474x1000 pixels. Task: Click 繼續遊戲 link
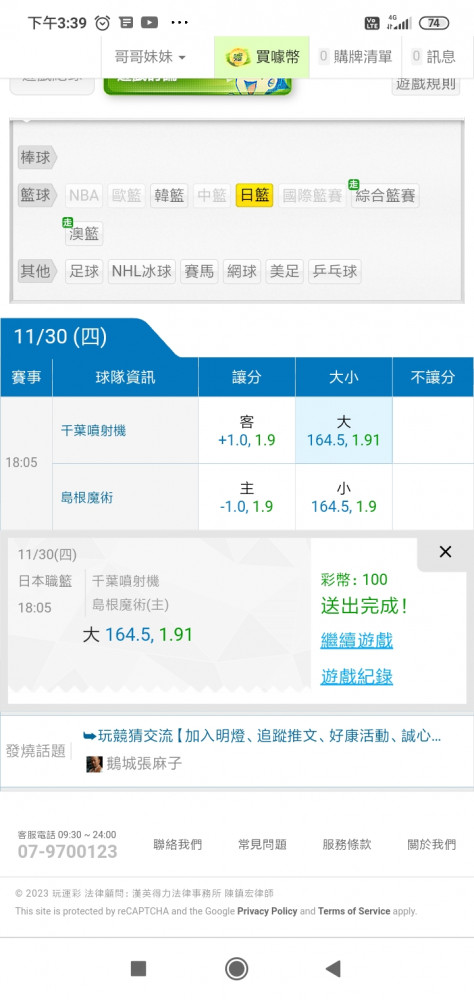357,640
